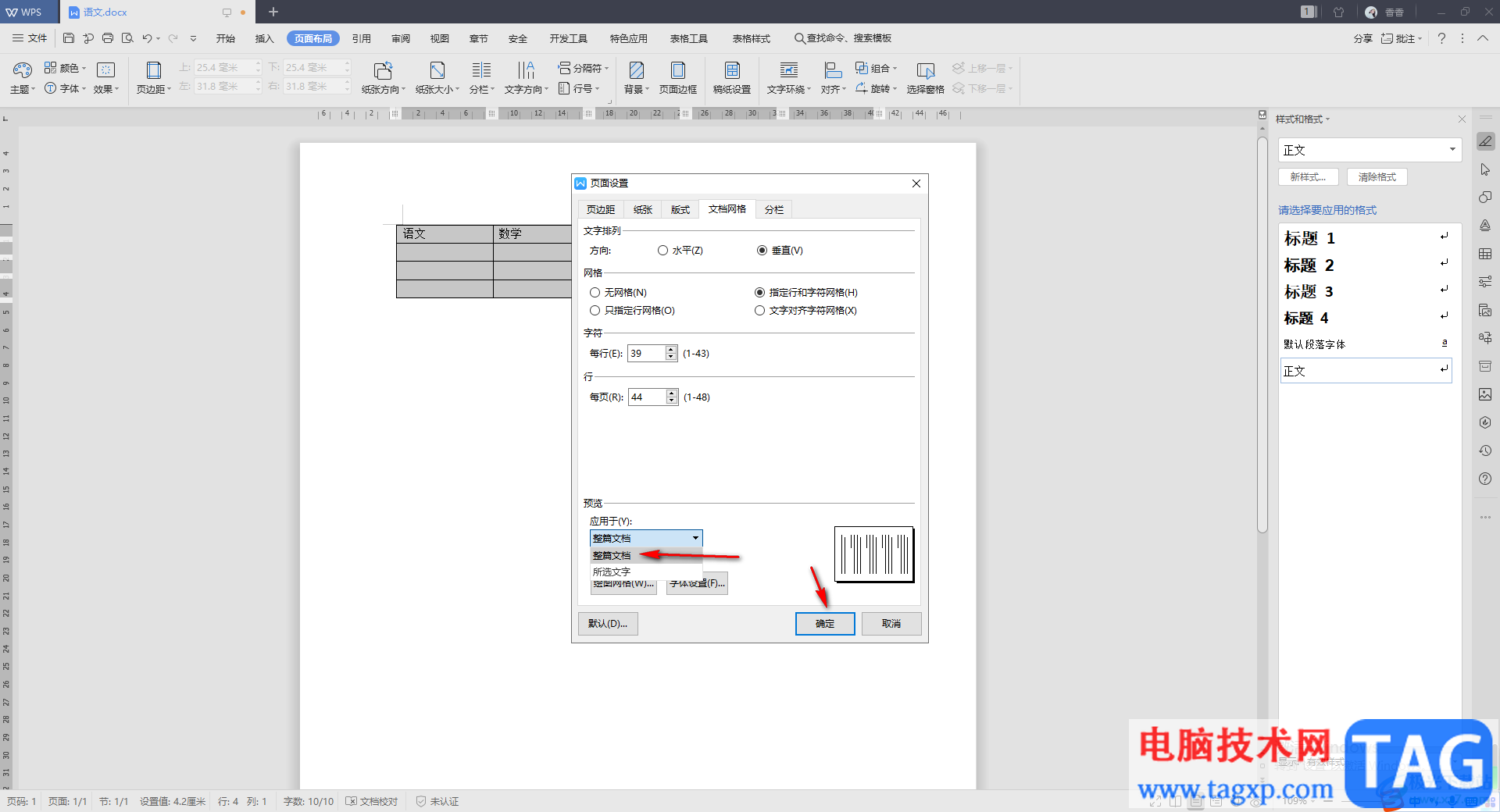This screenshot has height=812, width=1500.
Task: Switch to the 分栏 dialog tab
Action: tap(774, 209)
